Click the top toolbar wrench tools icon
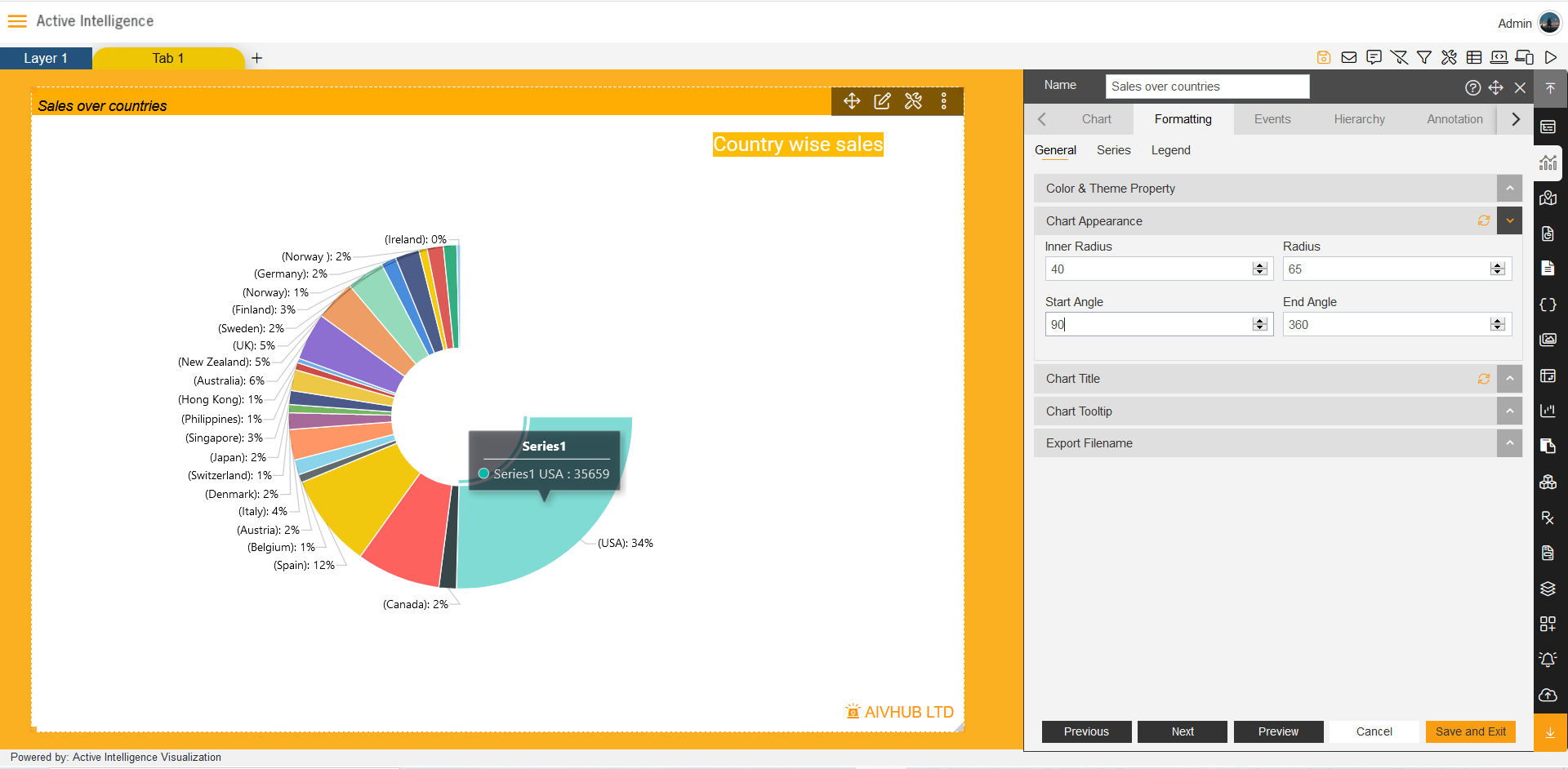This screenshot has width=1568, height=769. pos(1449,57)
